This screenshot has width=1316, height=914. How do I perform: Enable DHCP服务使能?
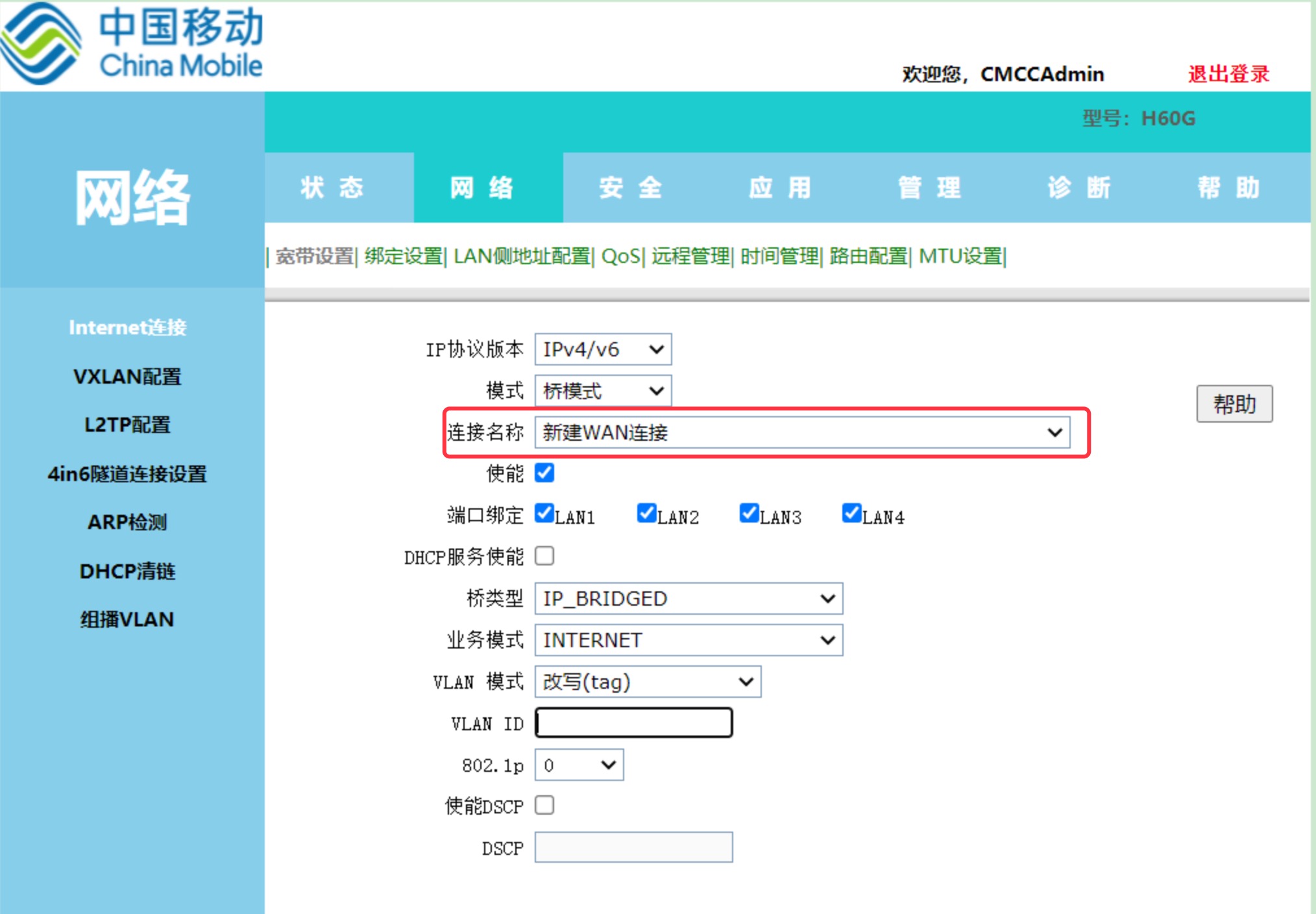(544, 556)
